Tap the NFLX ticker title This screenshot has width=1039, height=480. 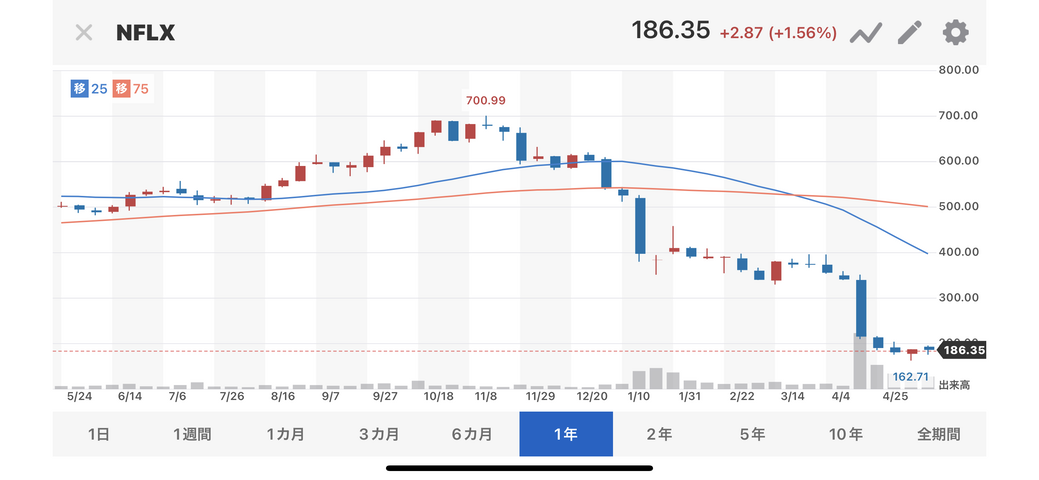tap(146, 32)
